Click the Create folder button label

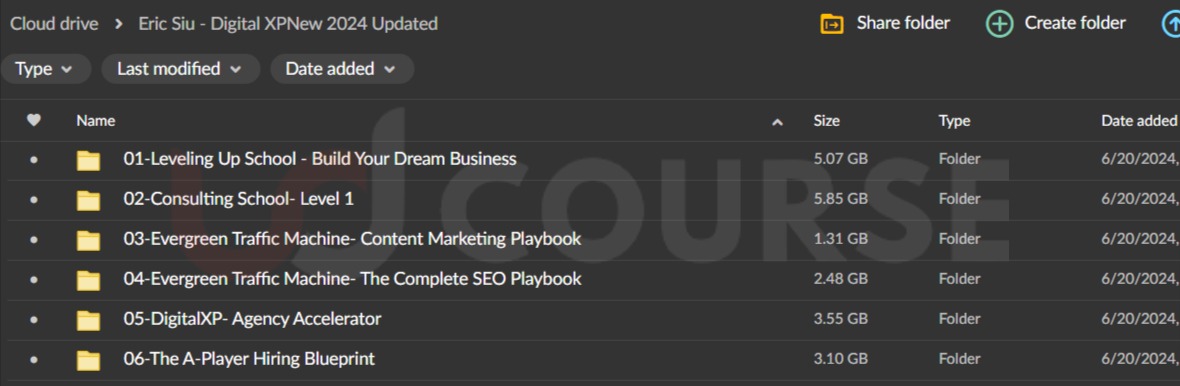click(x=1075, y=23)
